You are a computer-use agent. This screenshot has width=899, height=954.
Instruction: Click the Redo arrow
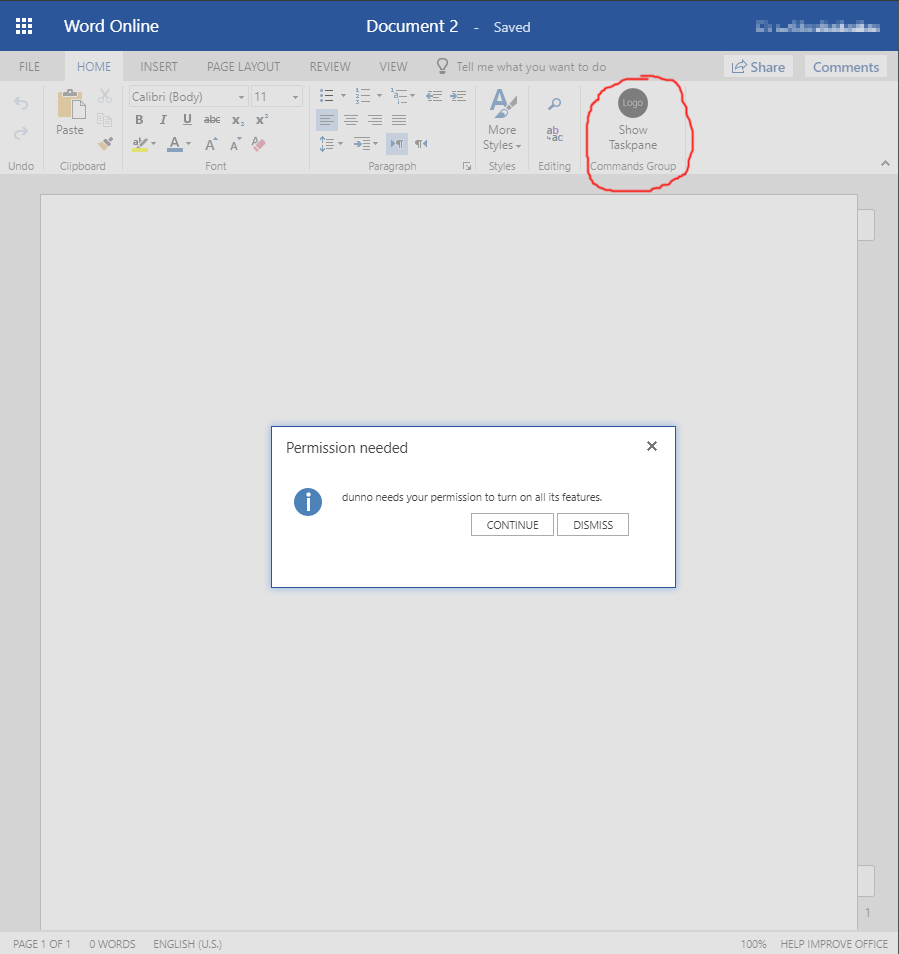pyautogui.click(x=21, y=133)
